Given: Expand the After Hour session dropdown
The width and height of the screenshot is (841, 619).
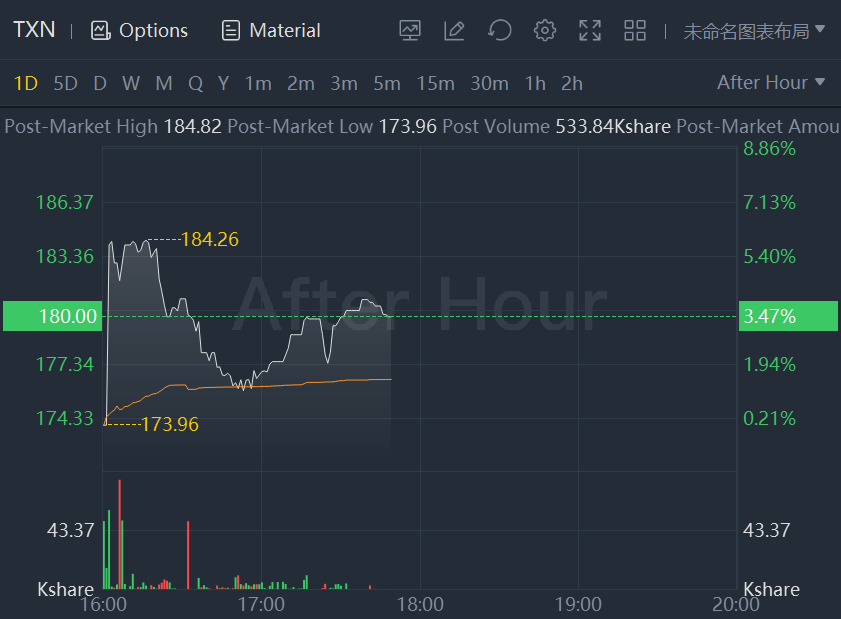Looking at the screenshot, I should coord(770,83).
